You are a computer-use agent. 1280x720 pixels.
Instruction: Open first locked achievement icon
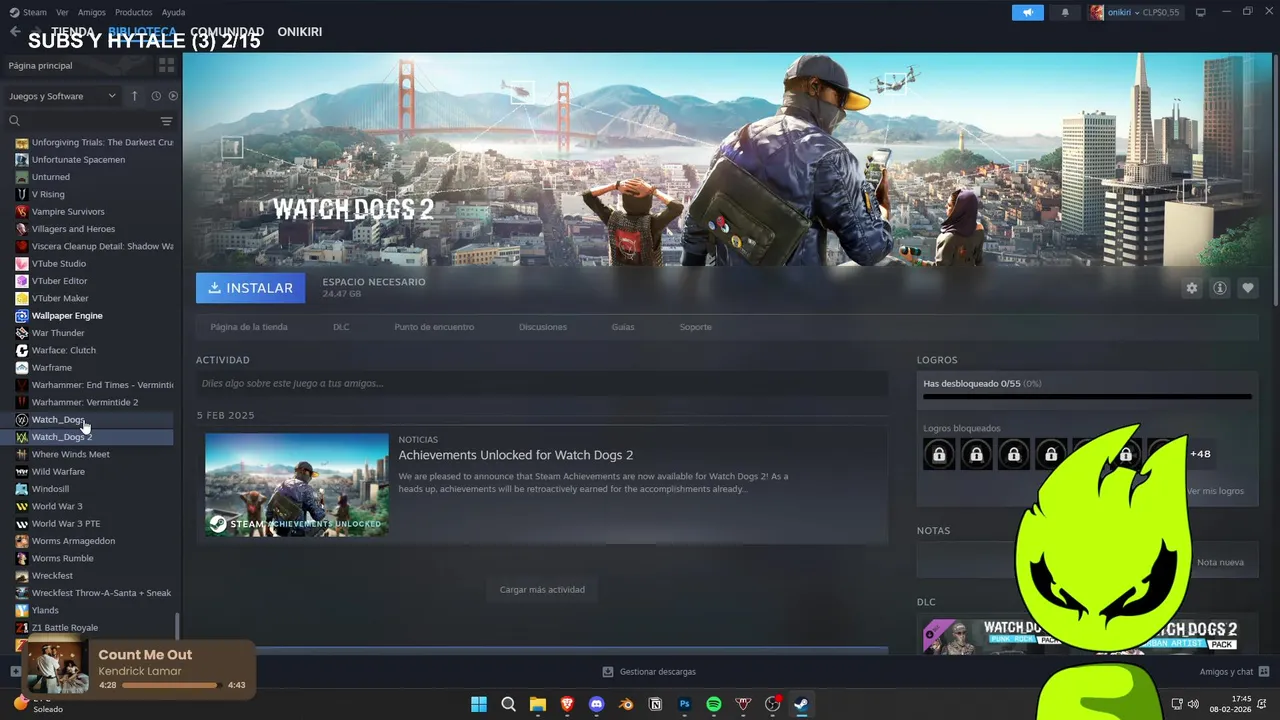point(939,454)
